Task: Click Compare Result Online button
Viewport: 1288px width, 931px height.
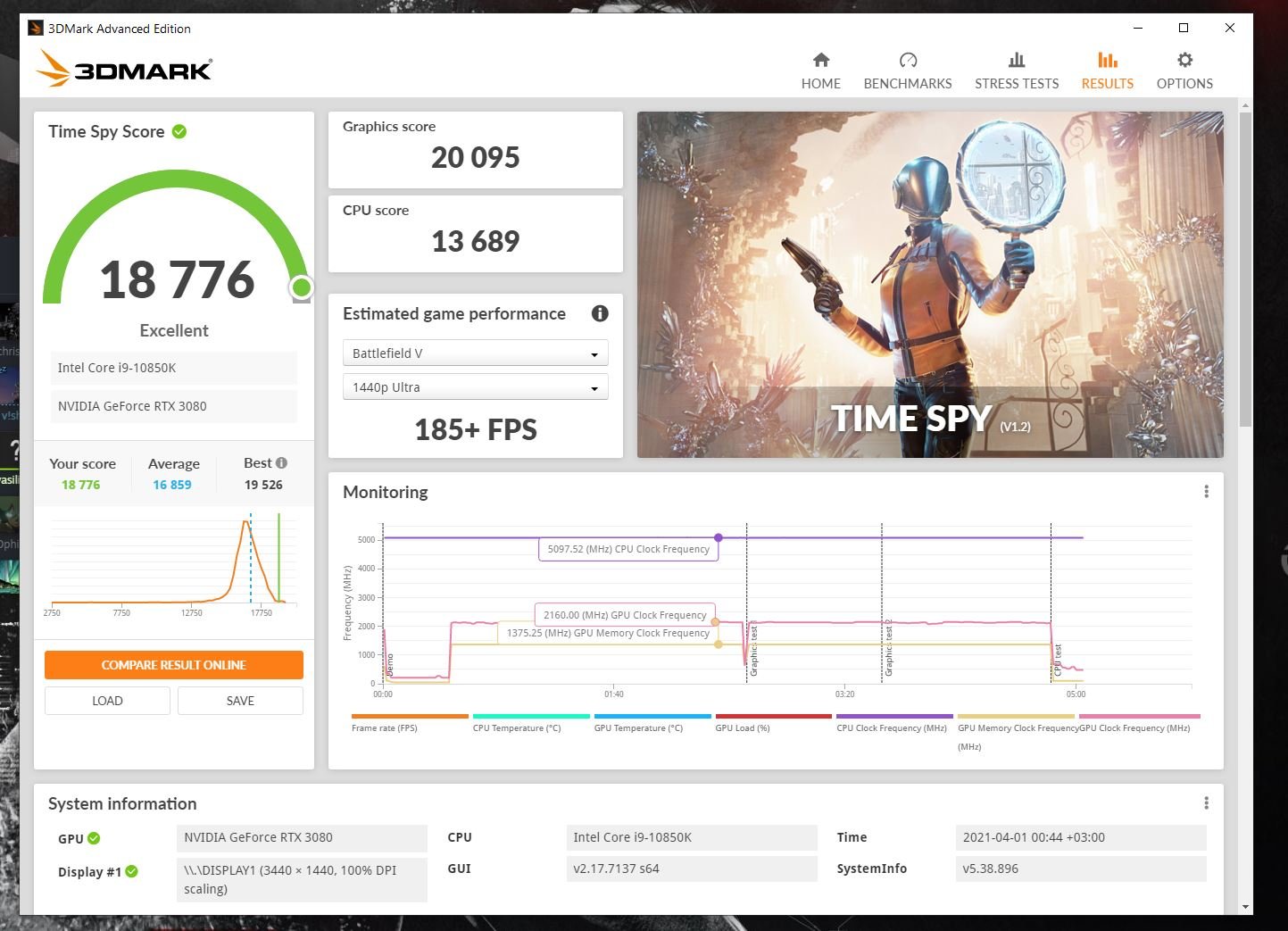Action: coord(174,665)
